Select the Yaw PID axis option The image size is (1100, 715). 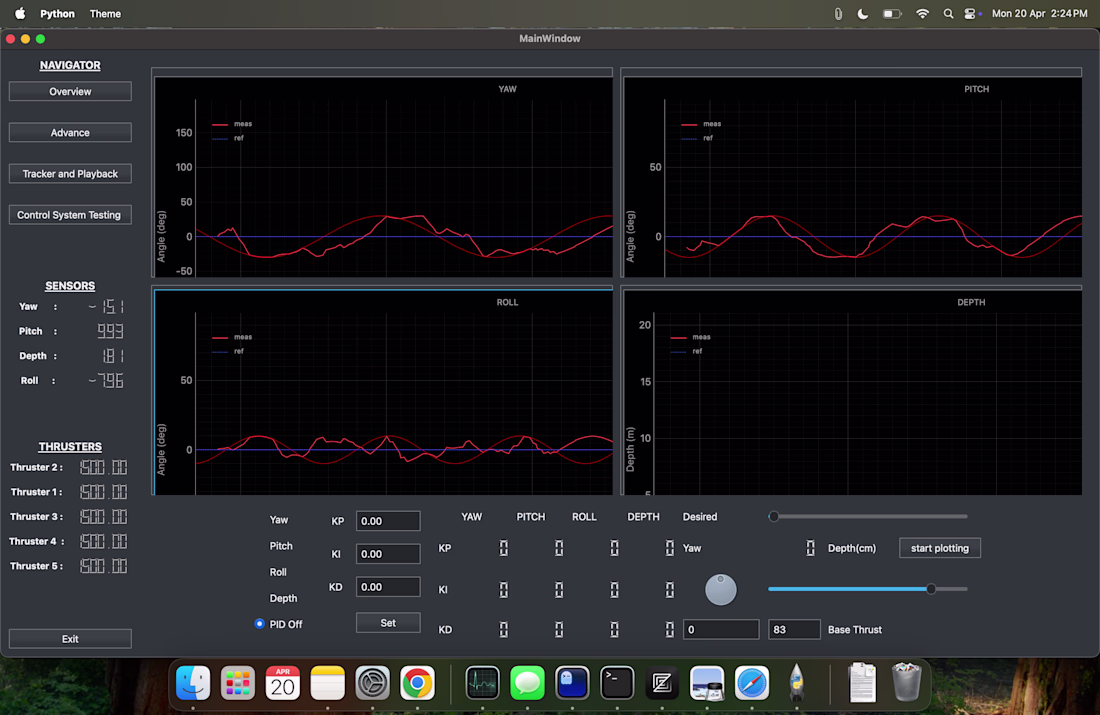point(279,520)
